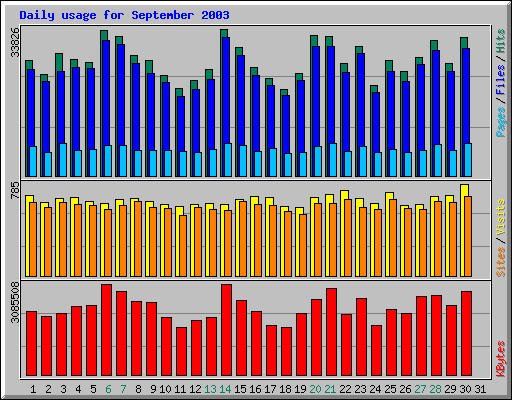Click the blue Files bar for day 24

click(376, 122)
